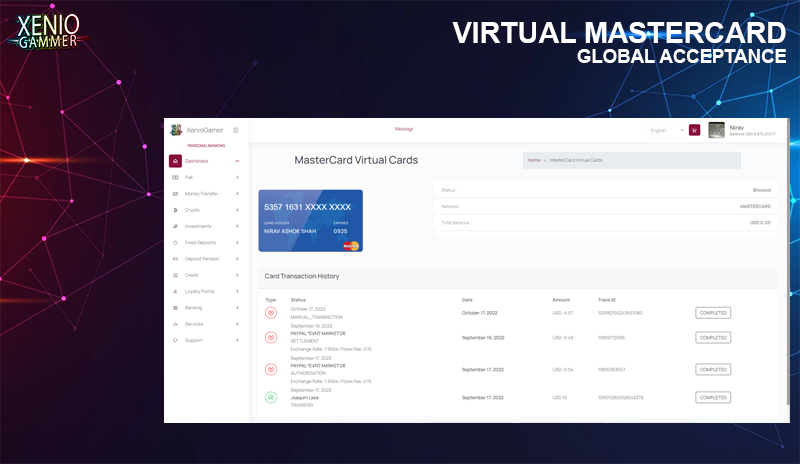Click COMPLETED button for the Joaquin Lasa transfer

click(713, 397)
